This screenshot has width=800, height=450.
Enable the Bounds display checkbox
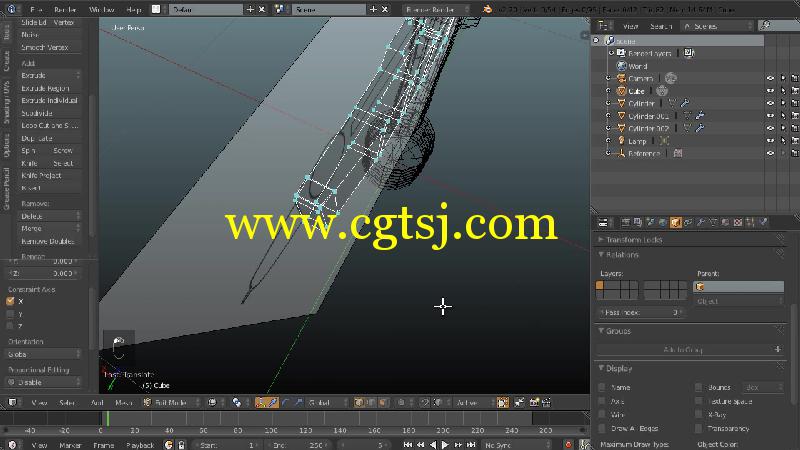click(x=698, y=387)
